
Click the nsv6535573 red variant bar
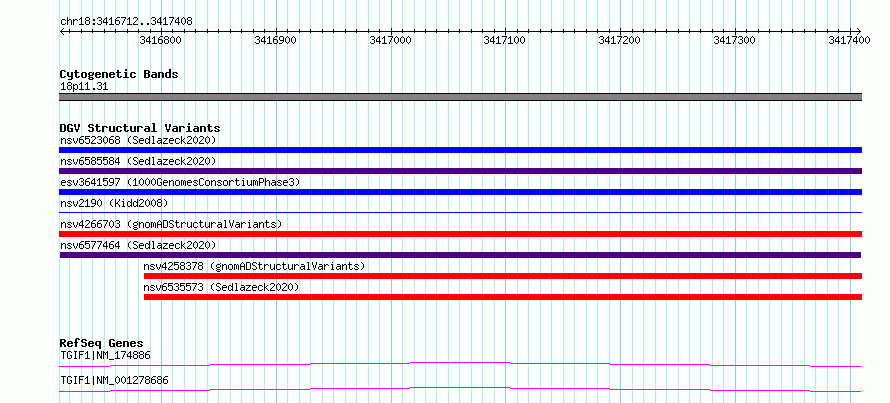(x=503, y=297)
